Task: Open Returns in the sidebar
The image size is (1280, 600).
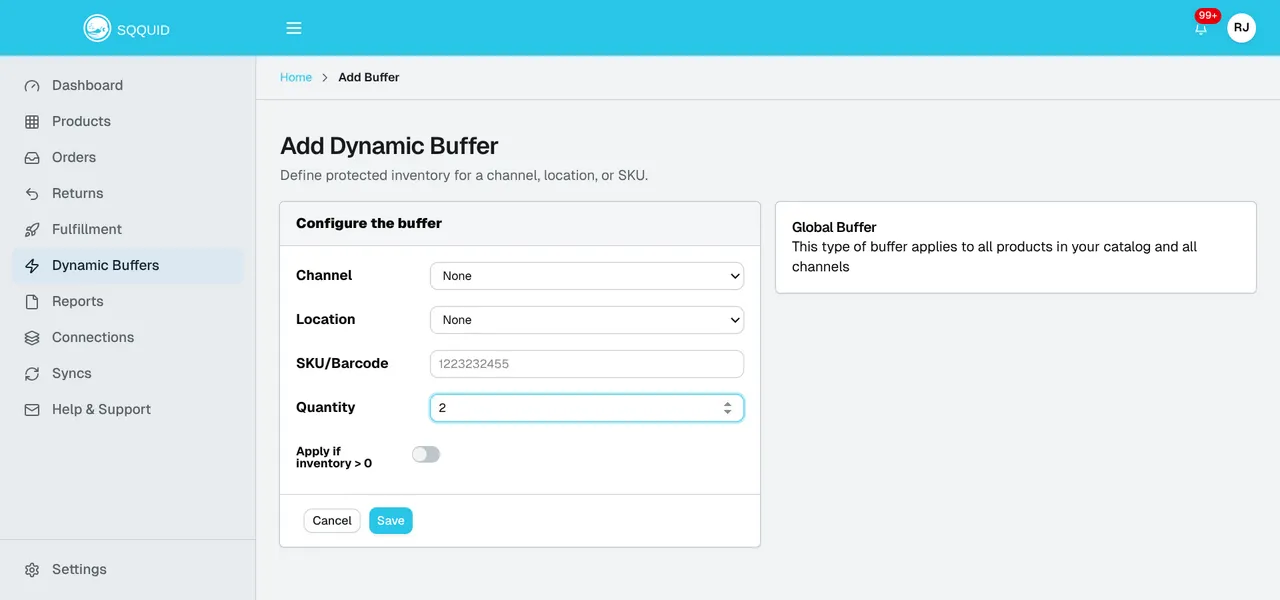Action: coord(127,194)
